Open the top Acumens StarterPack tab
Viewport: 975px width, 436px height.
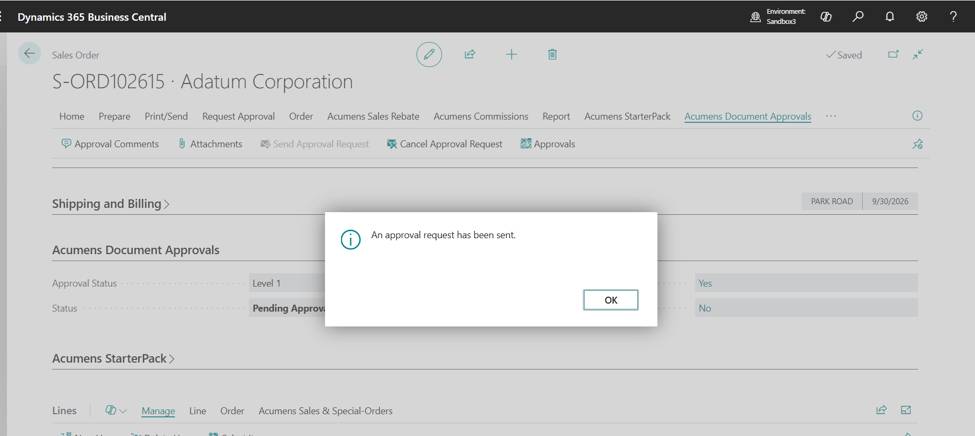point(627,116)
